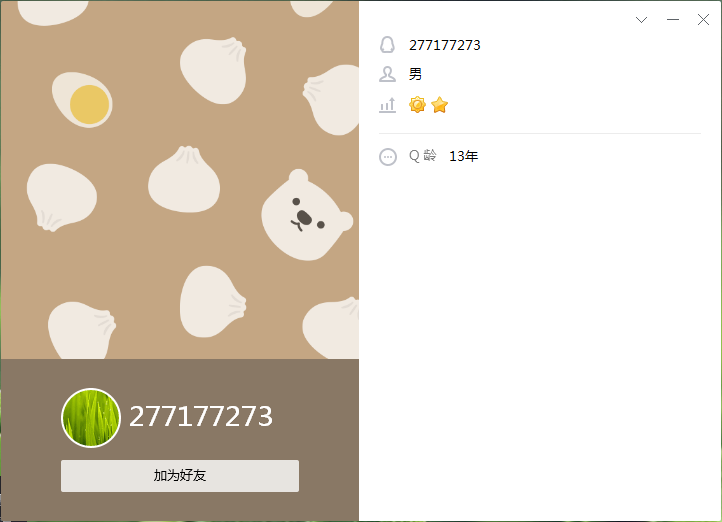Click the sun level badge
This screenshot has width=722, height=522.
pos(417,105)
